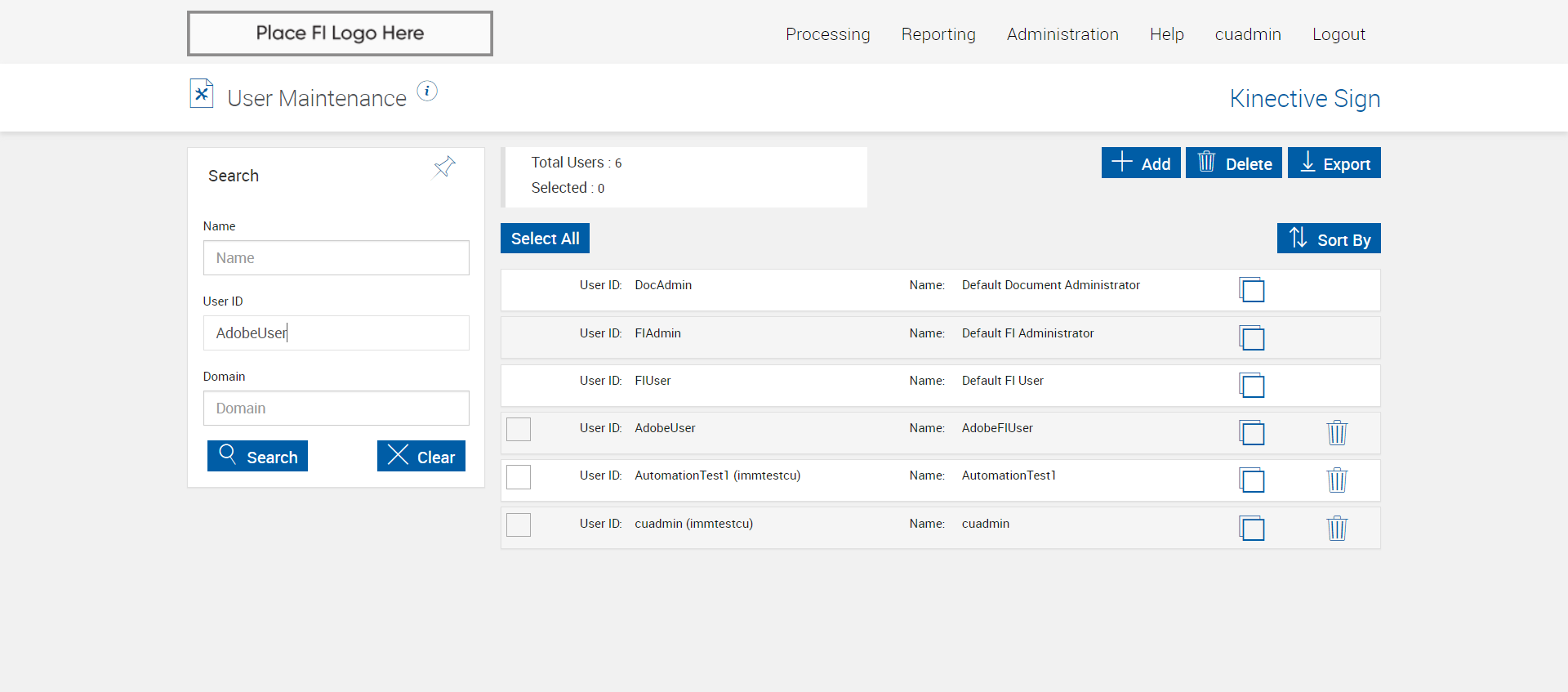Delete AdobeUser with its trash icon
The image size is (1568, 692).
(1336, 432)
